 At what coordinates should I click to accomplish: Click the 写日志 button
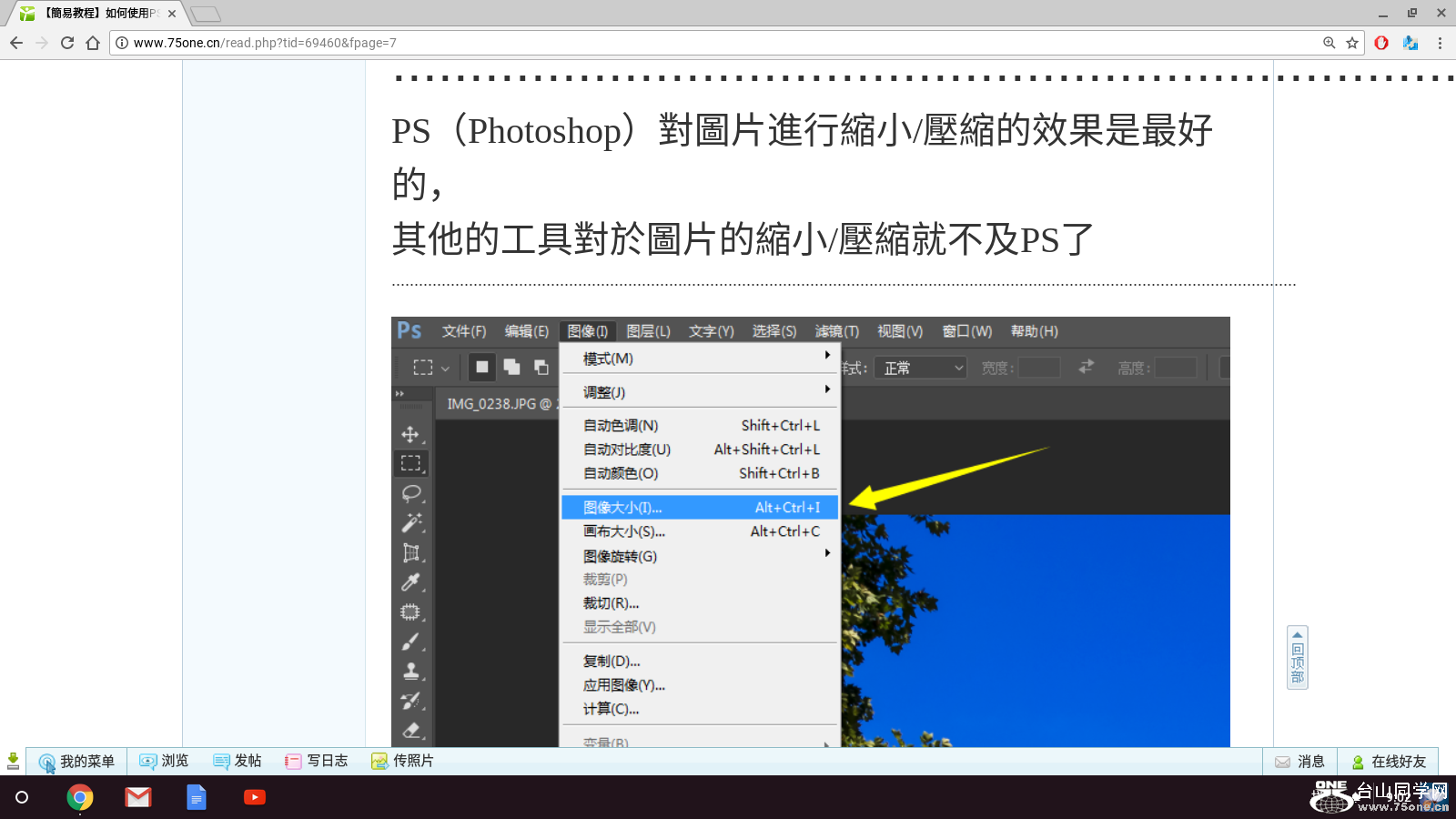tap(317, 761)
